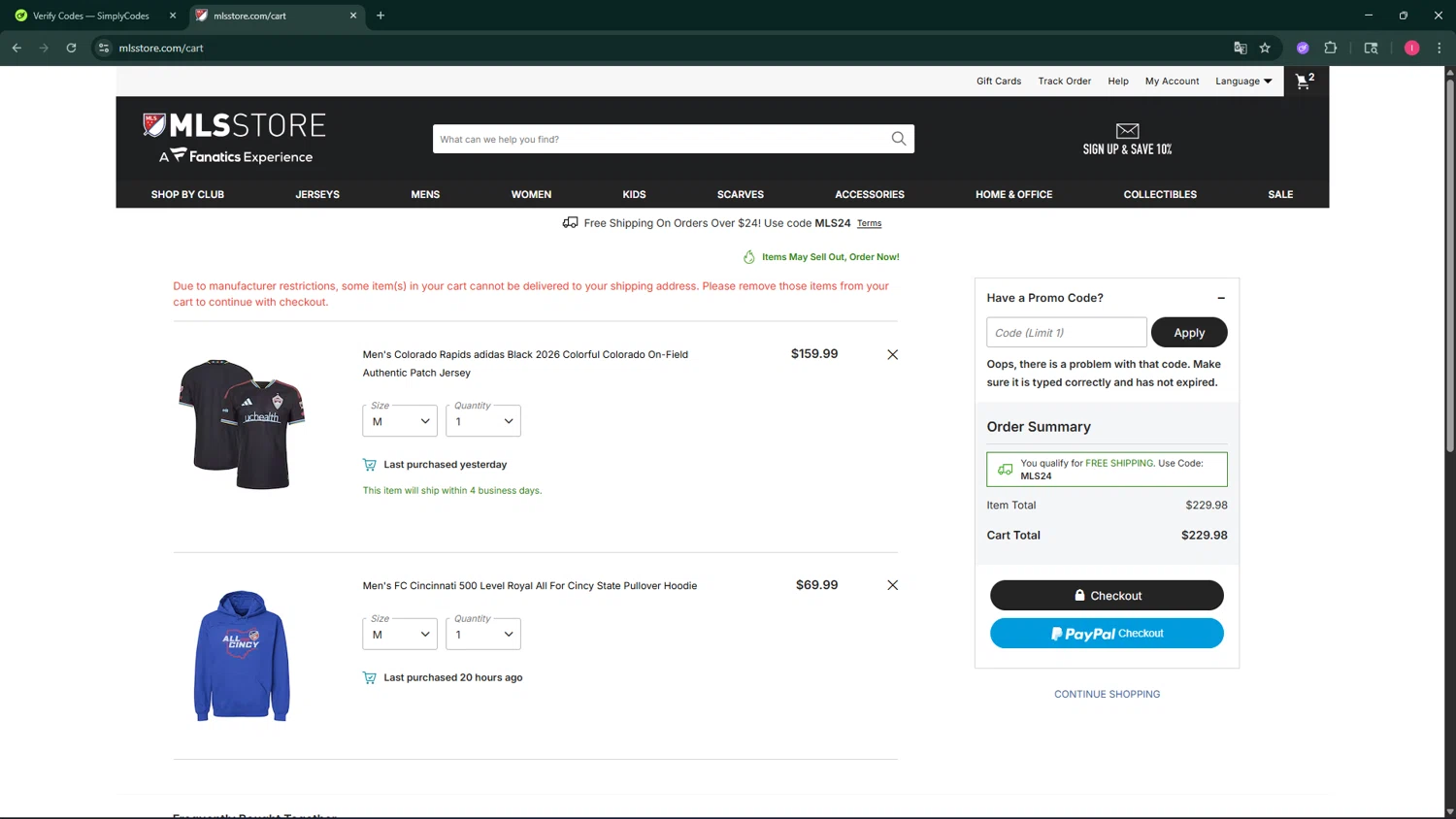The image size is (1456, 819).
Task: Go back using the browser back arrow
Action: tap(17, 48)
